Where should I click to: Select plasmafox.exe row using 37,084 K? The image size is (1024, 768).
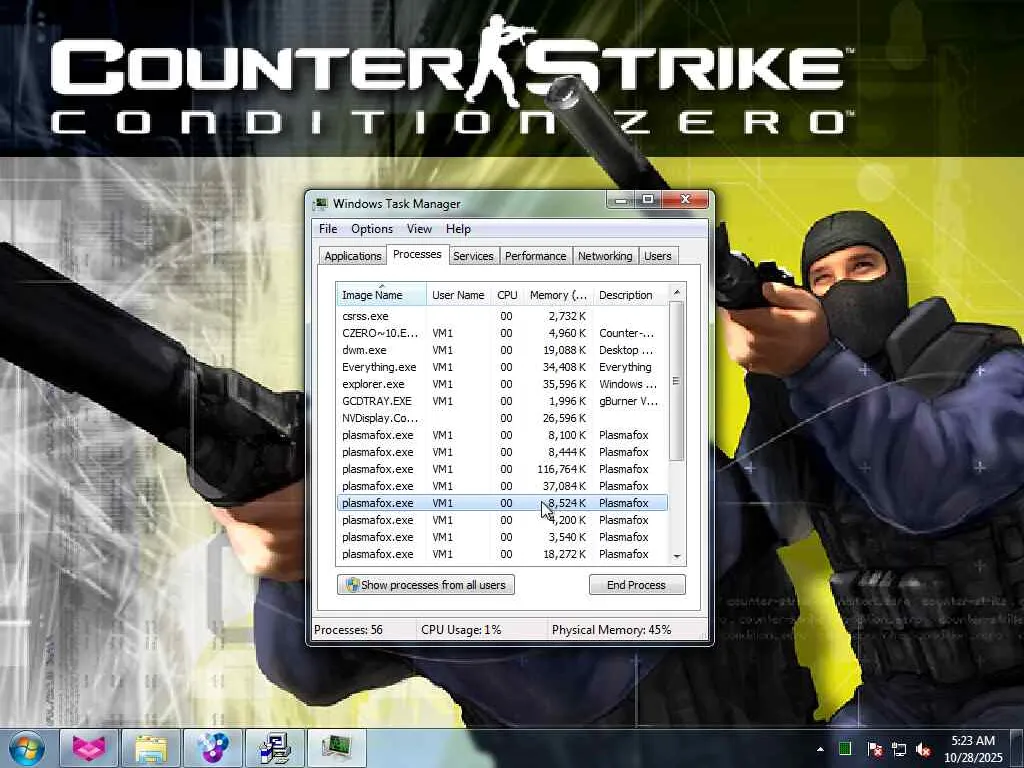click(502, 486)
